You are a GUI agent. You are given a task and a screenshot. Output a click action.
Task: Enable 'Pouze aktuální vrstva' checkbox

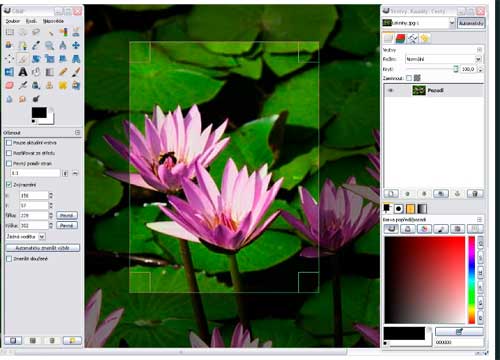[x=9, y=143]
